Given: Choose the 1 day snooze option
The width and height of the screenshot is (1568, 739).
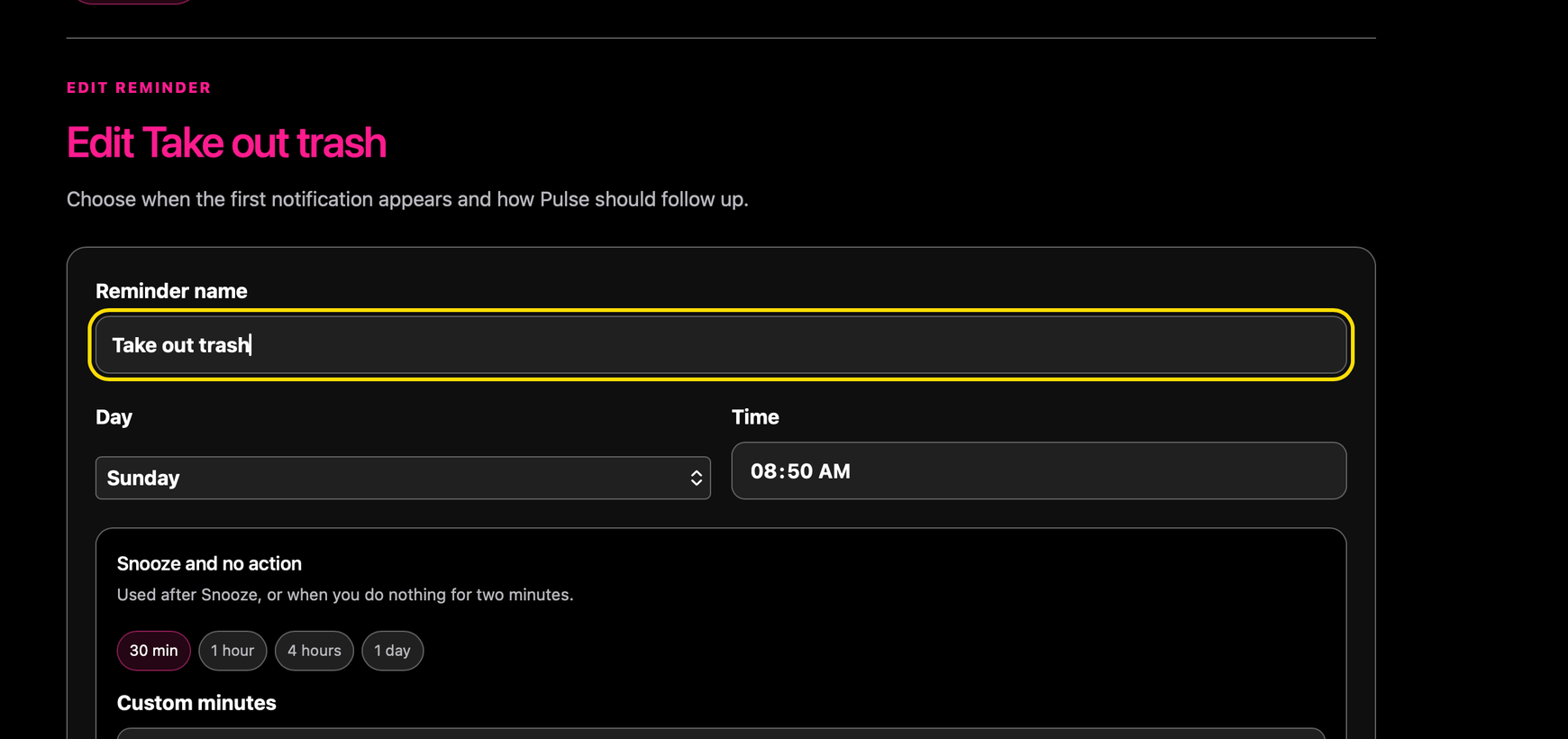Looking at the screenshot, I should [393, 651].
